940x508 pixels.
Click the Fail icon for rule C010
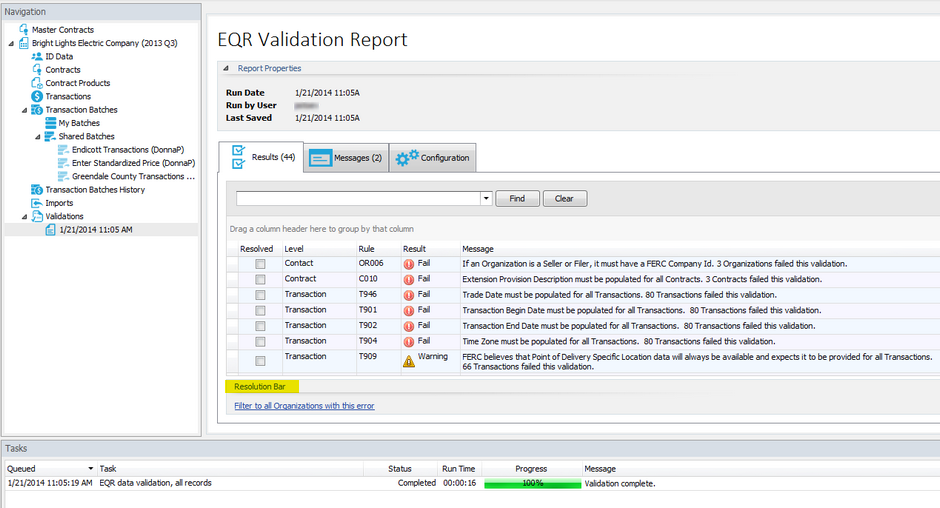[x=409, y=279]
